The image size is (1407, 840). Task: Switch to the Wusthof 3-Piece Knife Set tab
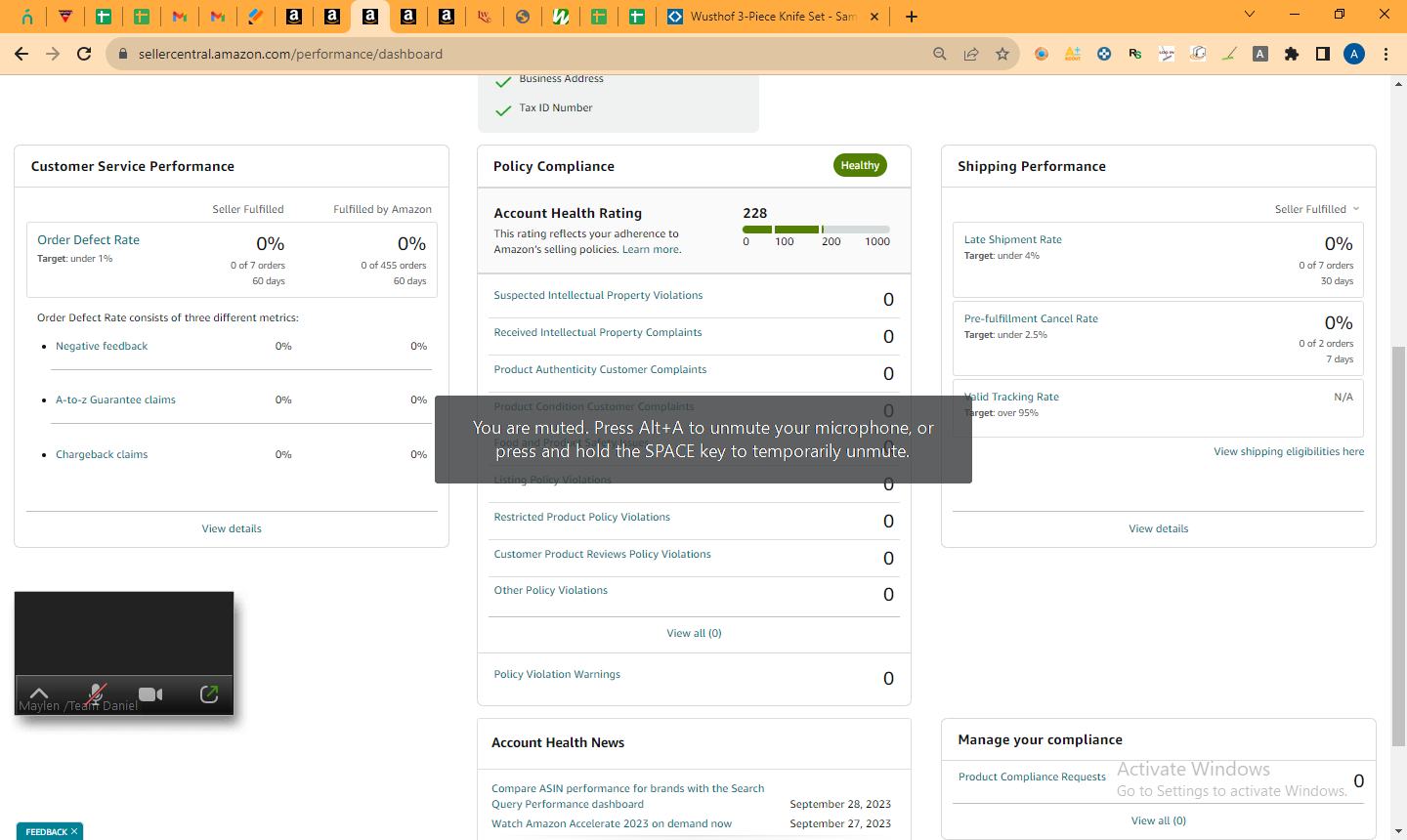click(x=773, y=17)
